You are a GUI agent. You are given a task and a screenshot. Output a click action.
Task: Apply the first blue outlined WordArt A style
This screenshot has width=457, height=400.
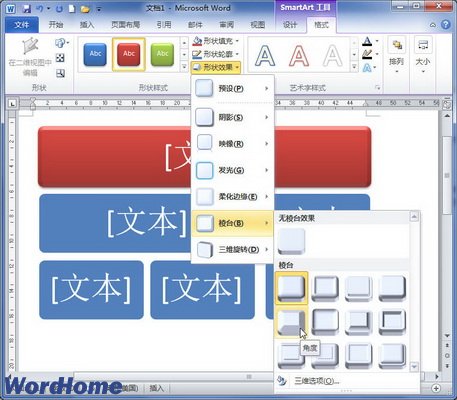coord(265,55)
